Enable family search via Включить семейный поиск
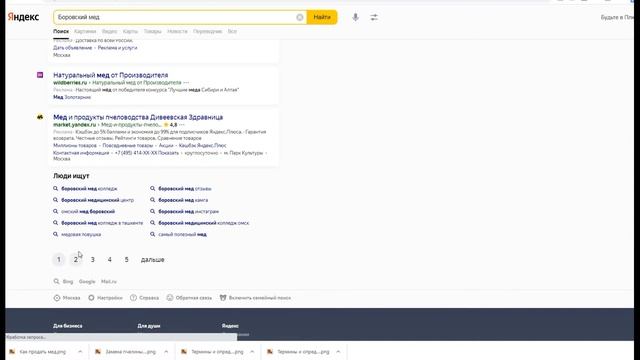This screenshot has width=640, height=360. (x=256, y=298)
